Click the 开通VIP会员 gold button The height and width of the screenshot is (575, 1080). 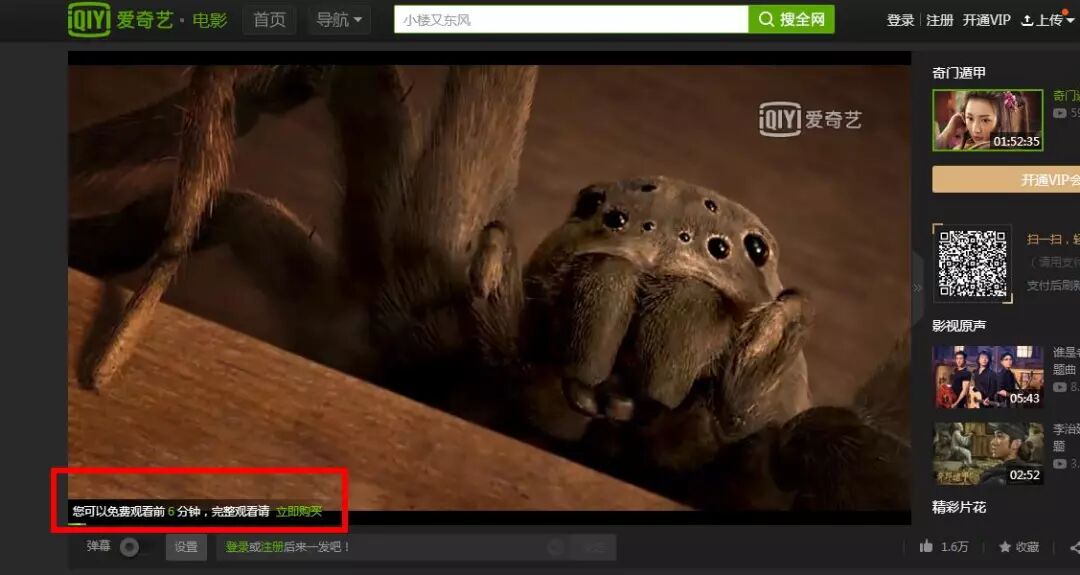click(x=1006, y=180)
